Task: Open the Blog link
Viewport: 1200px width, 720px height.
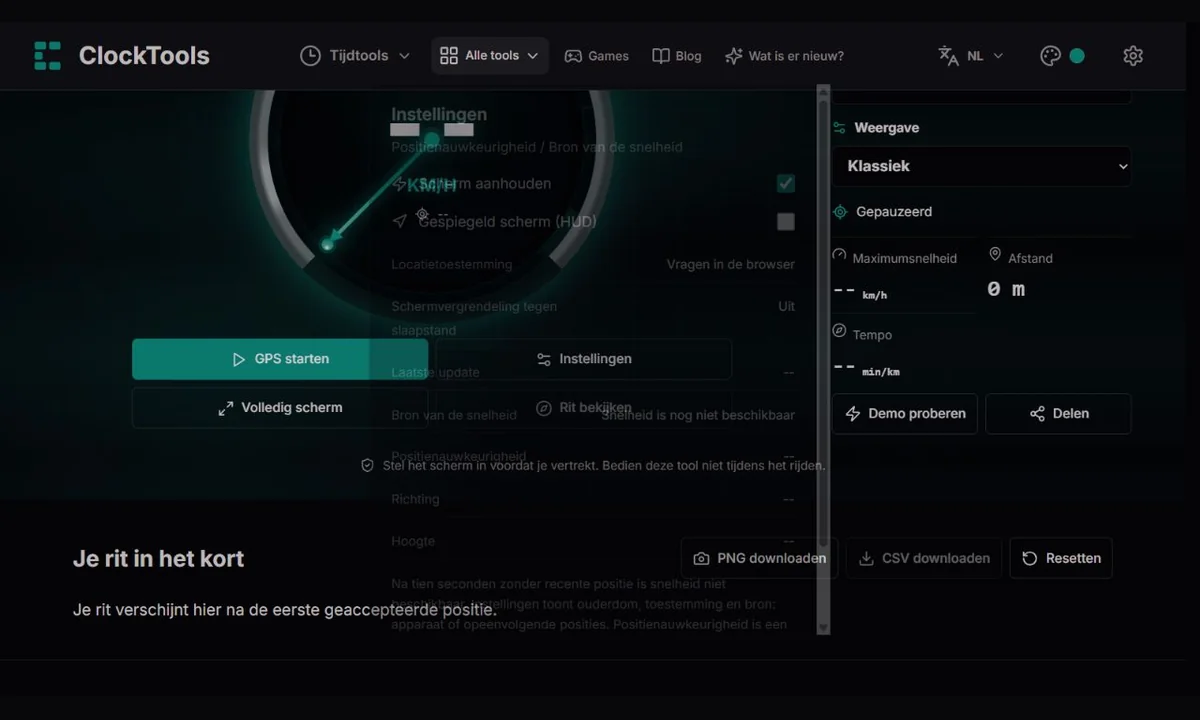Action: (677, 56)
